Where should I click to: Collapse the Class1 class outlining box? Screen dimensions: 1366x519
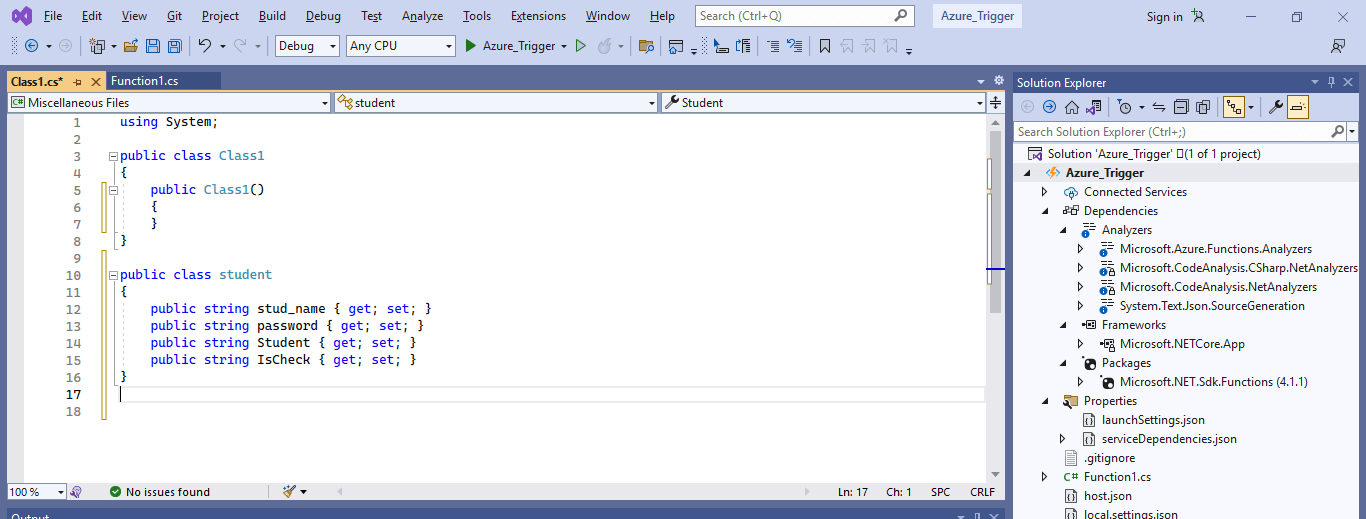click(x=113, y=156)
